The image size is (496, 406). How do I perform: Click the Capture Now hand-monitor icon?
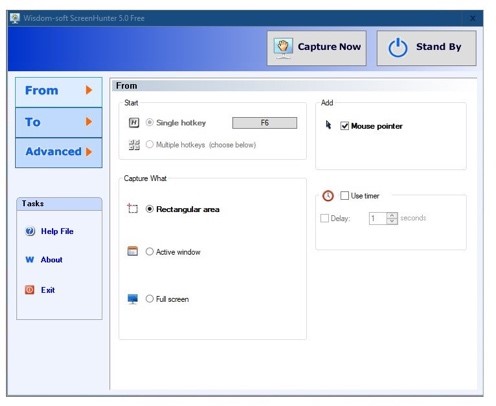(x=283, y=48)
